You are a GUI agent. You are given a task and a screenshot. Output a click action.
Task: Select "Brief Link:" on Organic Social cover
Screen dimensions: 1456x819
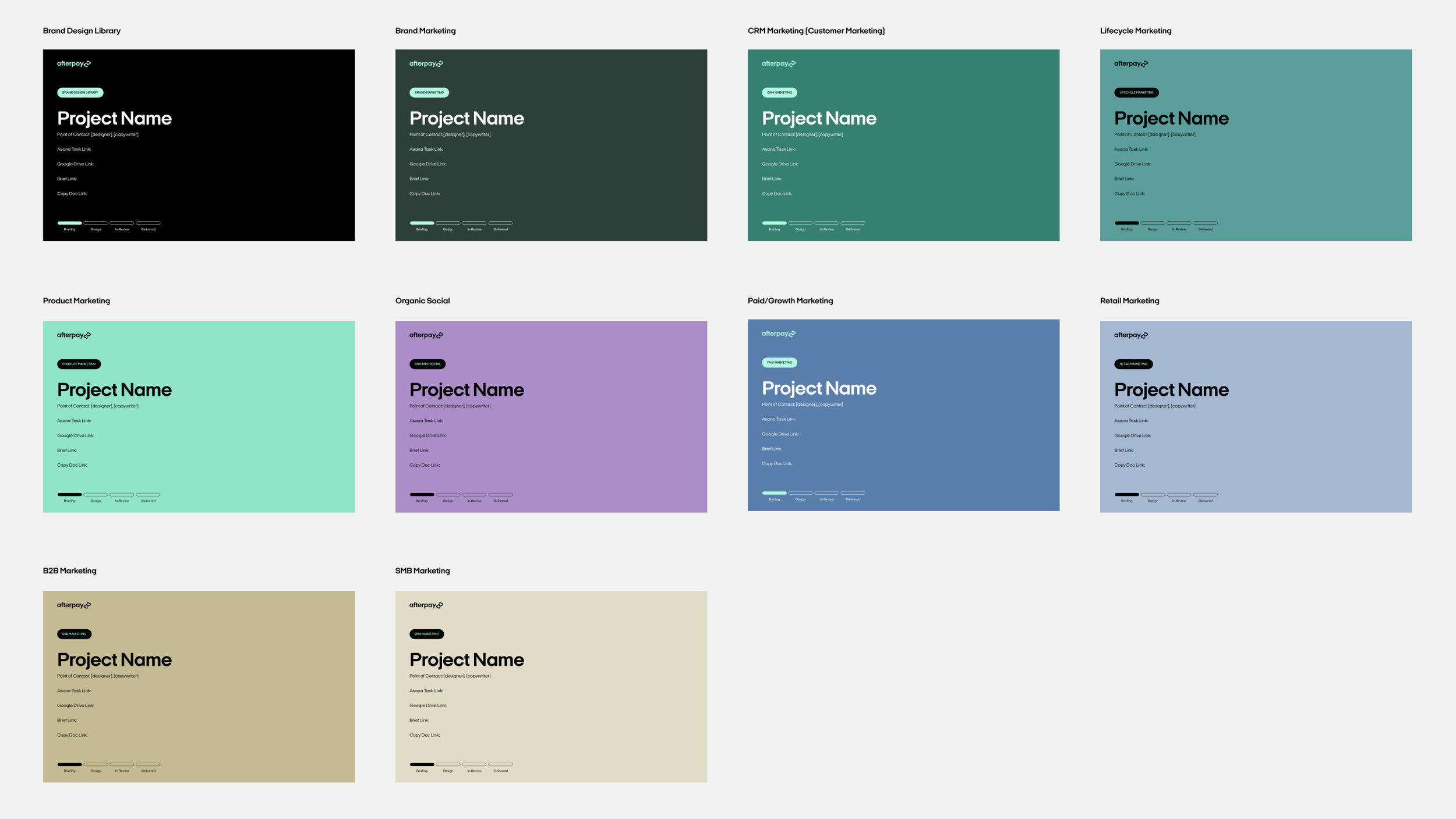point(419,451)
